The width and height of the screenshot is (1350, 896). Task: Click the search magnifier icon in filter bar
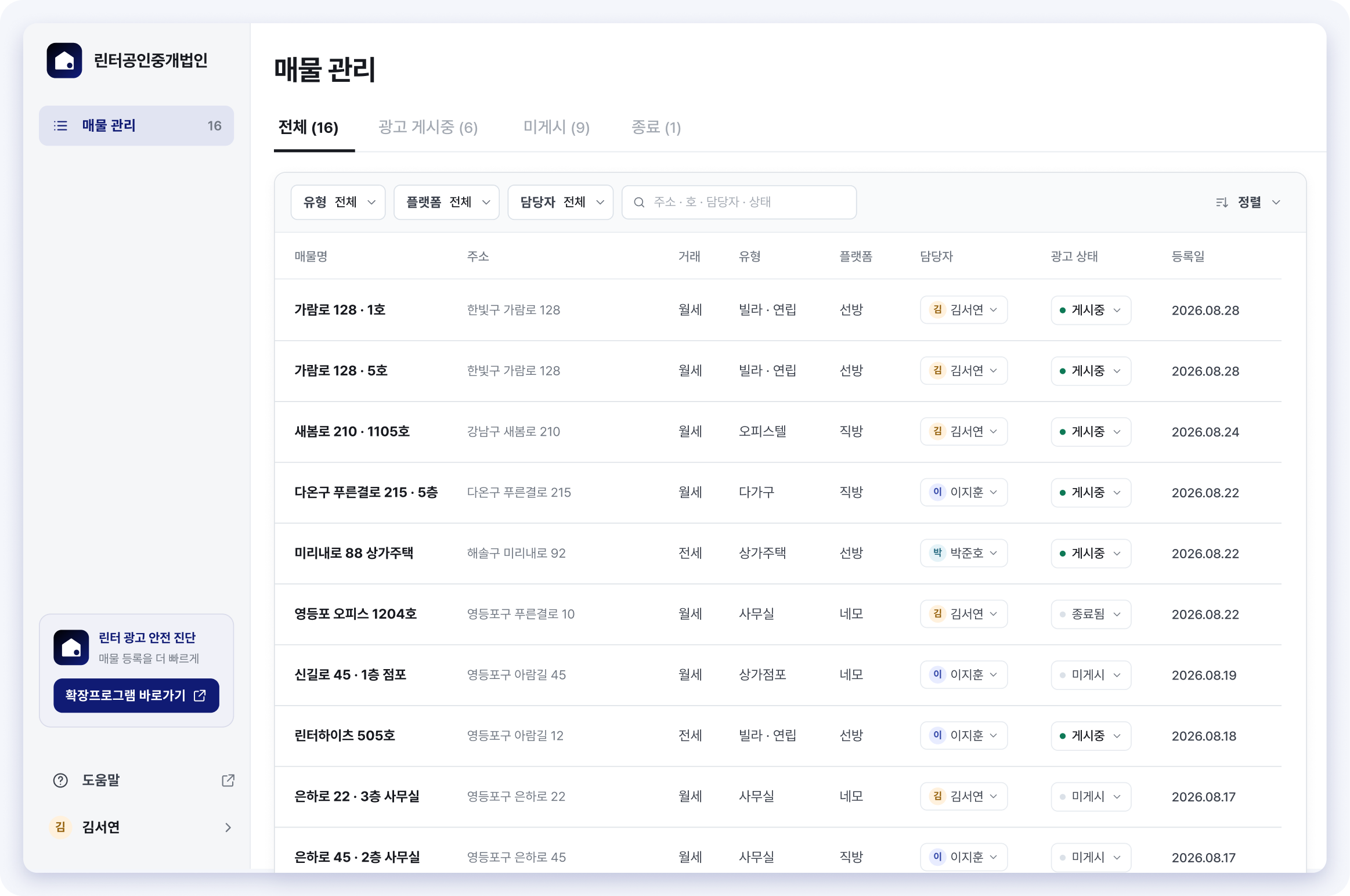tap(639, 202)
